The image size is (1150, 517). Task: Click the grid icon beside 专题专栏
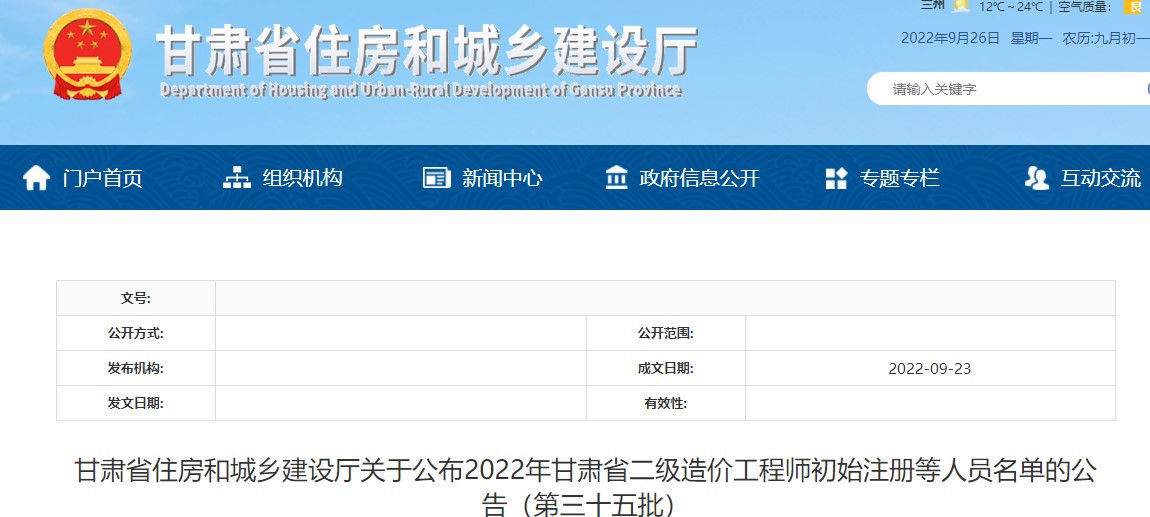[836, 178]
